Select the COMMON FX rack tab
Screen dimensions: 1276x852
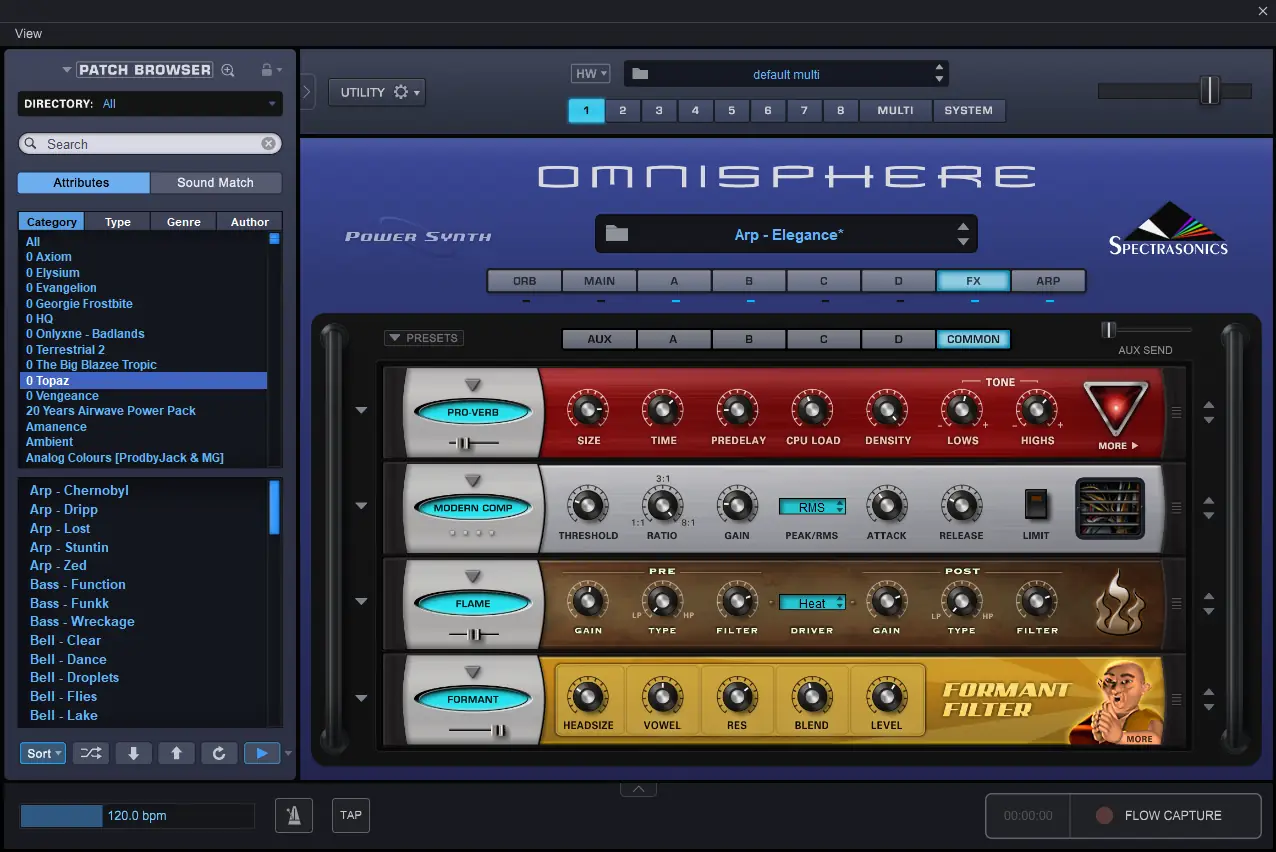(973, 339)
